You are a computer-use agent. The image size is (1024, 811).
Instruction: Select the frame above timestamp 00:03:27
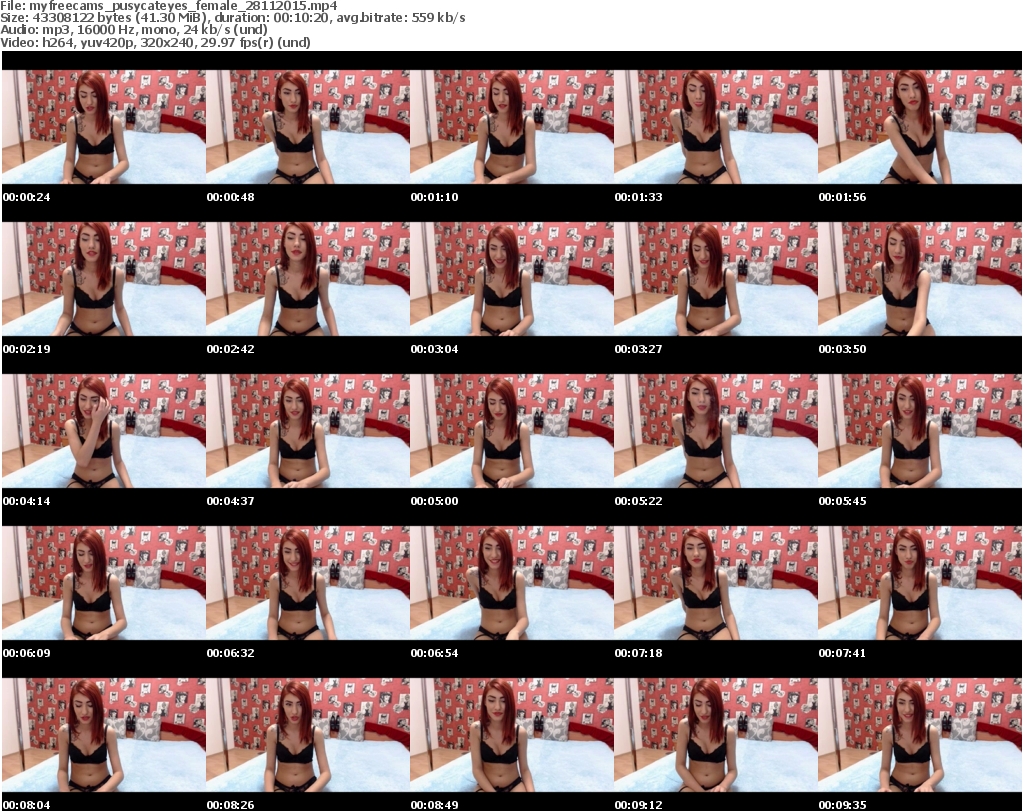coord(716,279)
